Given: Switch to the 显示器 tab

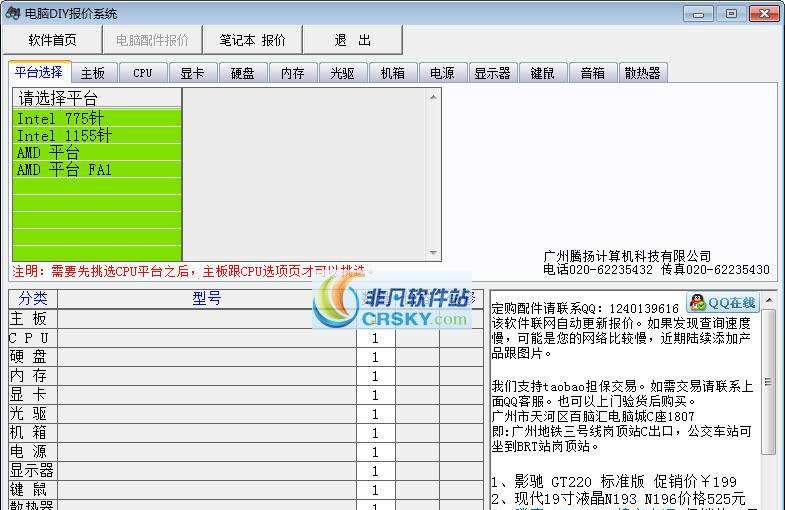Looking at the screenshot, I should [493, 73].
